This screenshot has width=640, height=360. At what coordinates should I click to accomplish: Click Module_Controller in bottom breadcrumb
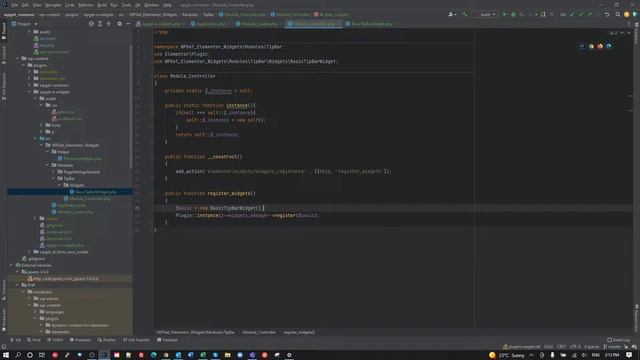coord(259,332)
